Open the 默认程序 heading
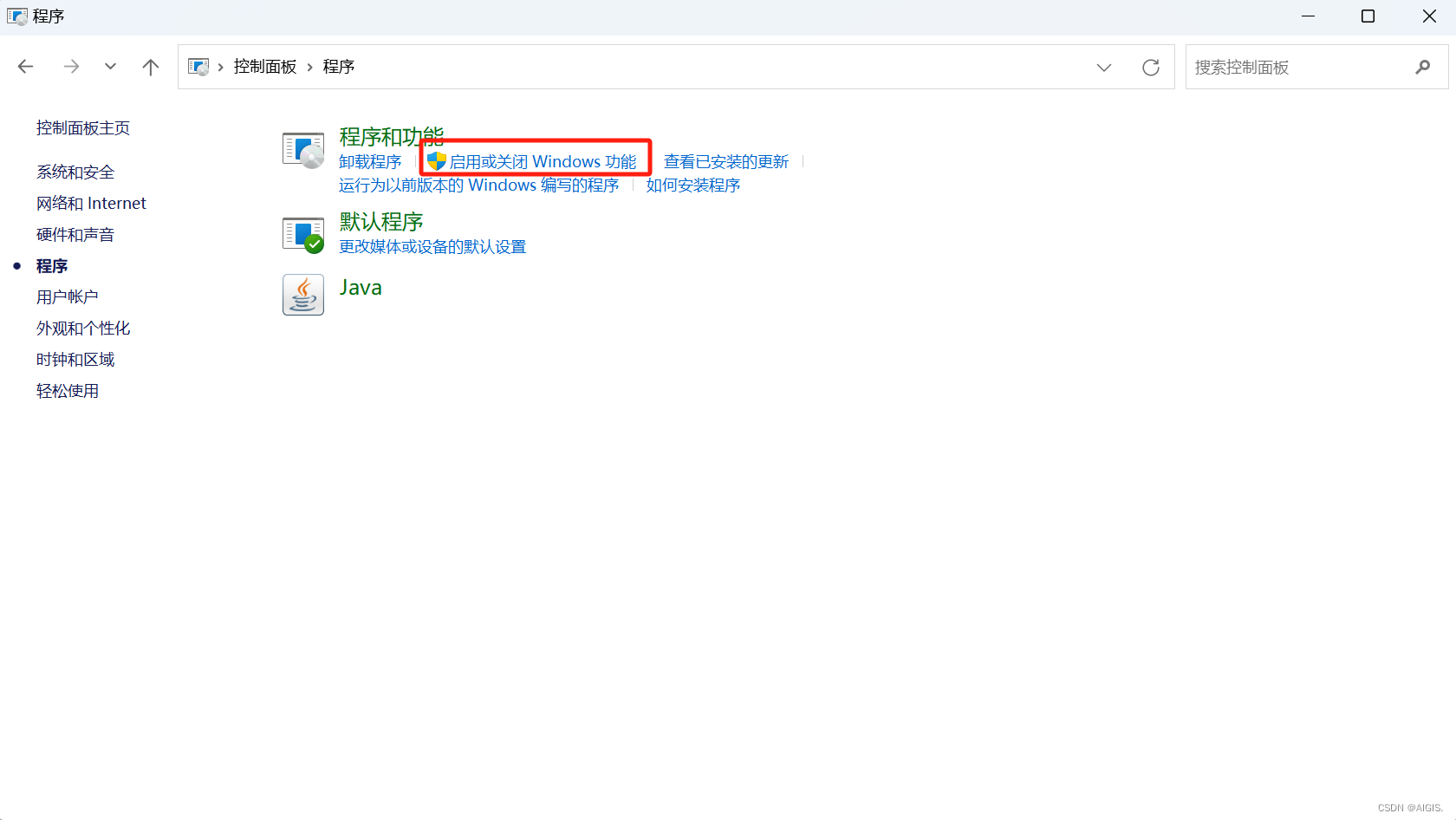Screen dimensions: 1456x820 (381, 222)
